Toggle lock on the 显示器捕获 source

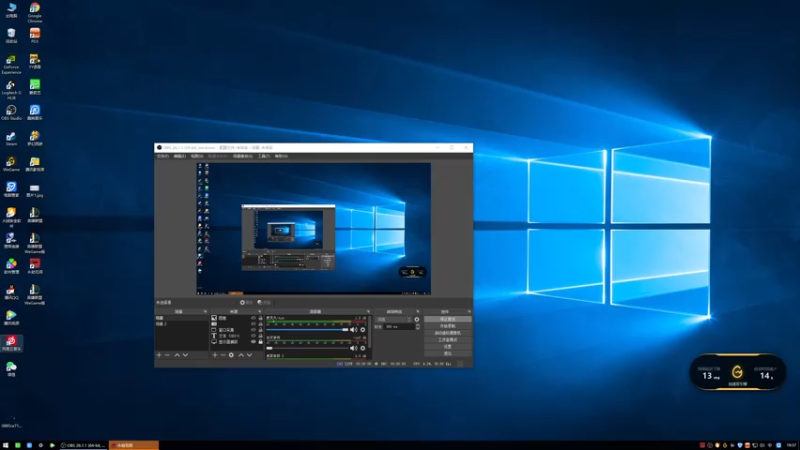click(x=260, y=342)
